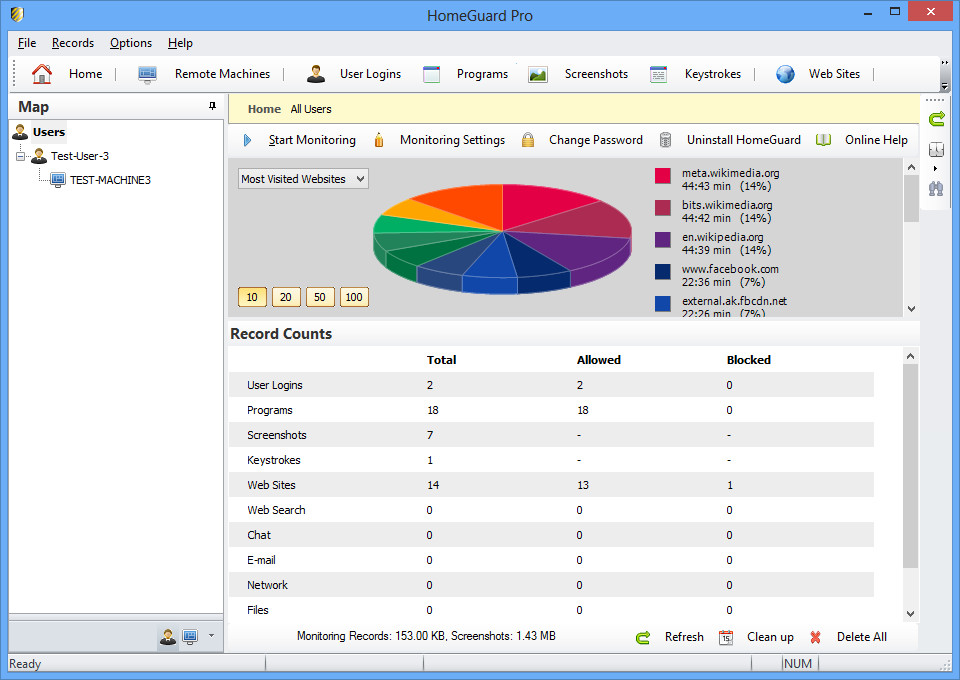
Task: Open the Most Visited Websites dropdown
Action: (303, 179)
